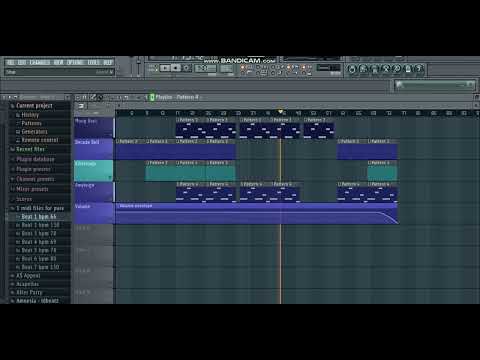Viewport: 480px width, 360px height.
Task: Arm the record button in transport
Action: pyautogui.click(x=186, y=68)
